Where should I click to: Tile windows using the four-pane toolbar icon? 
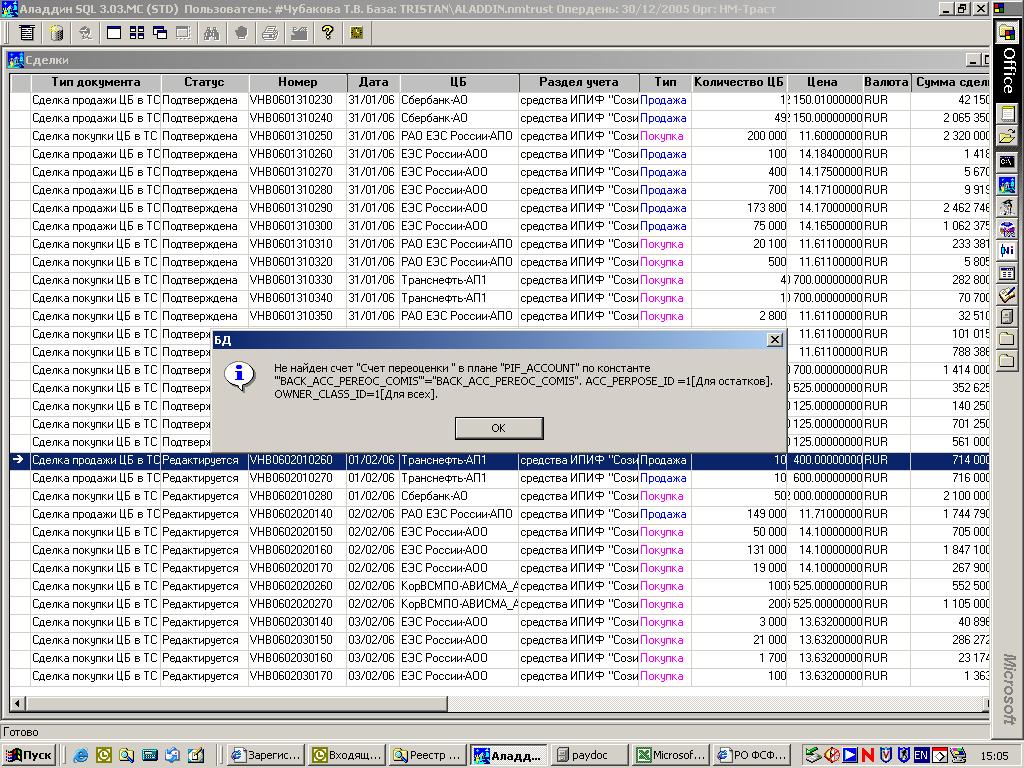point(137,33)
